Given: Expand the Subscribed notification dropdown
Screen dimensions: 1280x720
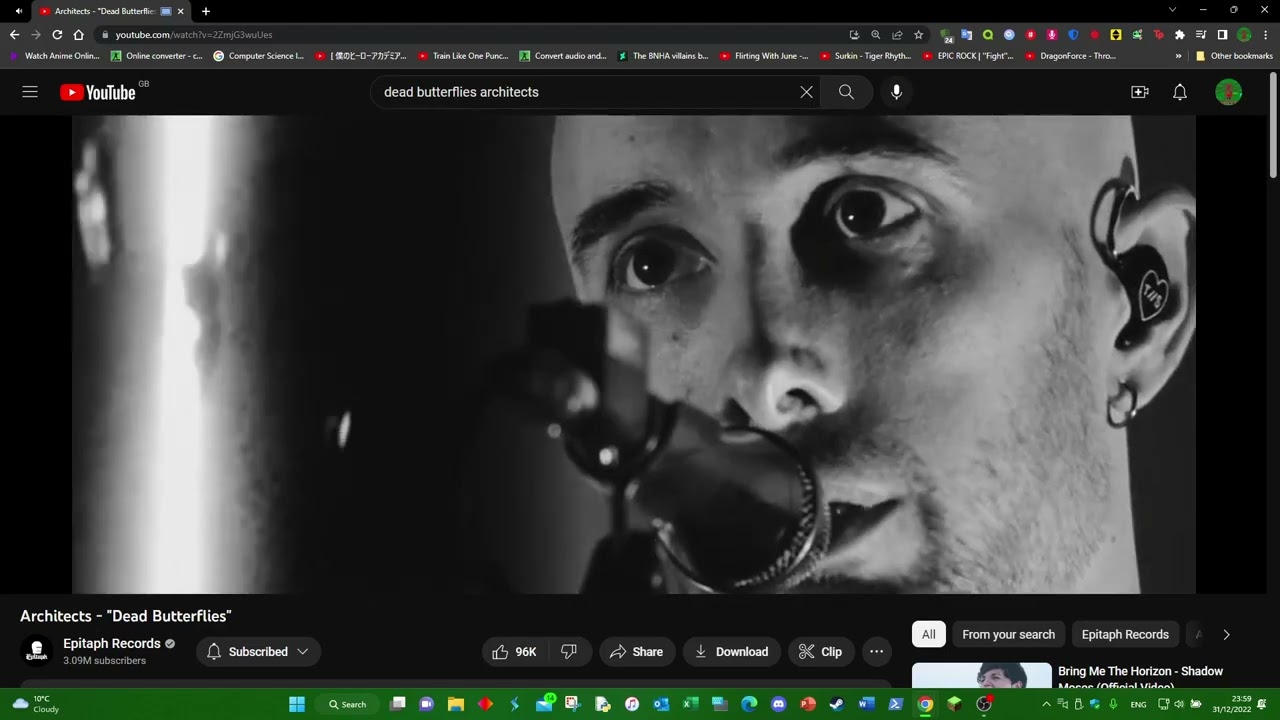Looking at the screenshot, I should tap(258, 652).
